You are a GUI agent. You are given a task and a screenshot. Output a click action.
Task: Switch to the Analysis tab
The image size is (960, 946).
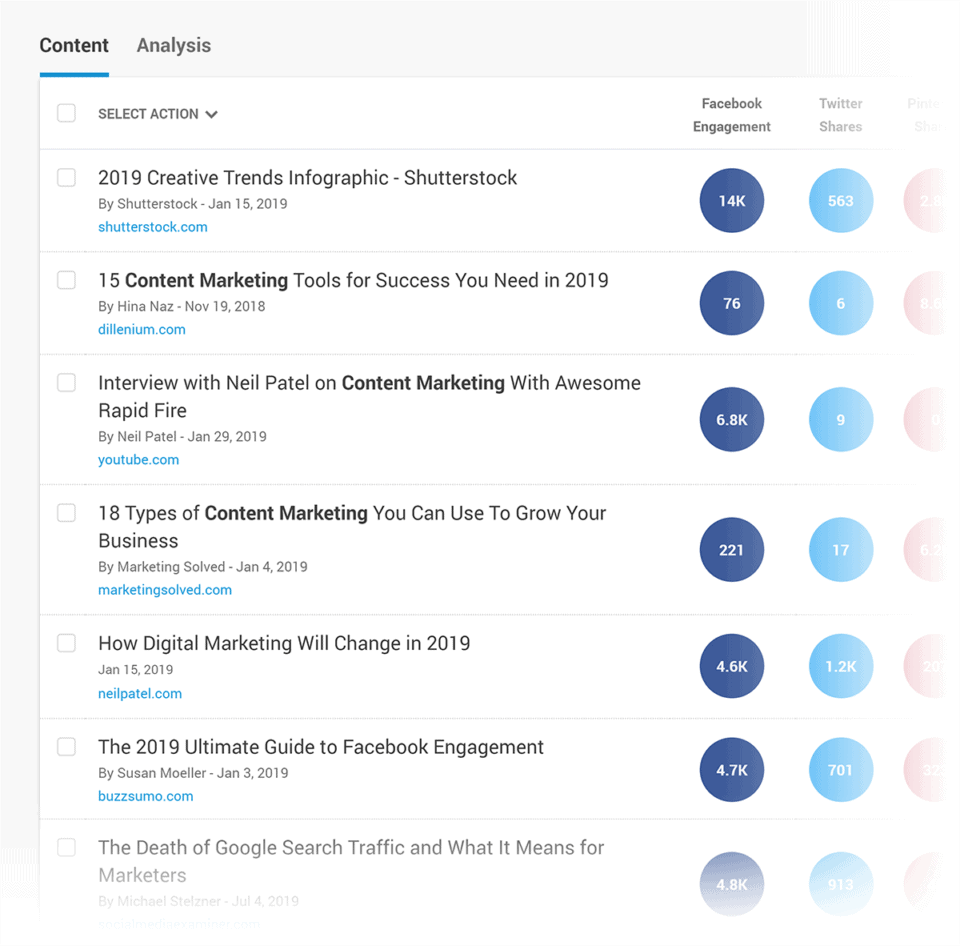pos(173,45)
